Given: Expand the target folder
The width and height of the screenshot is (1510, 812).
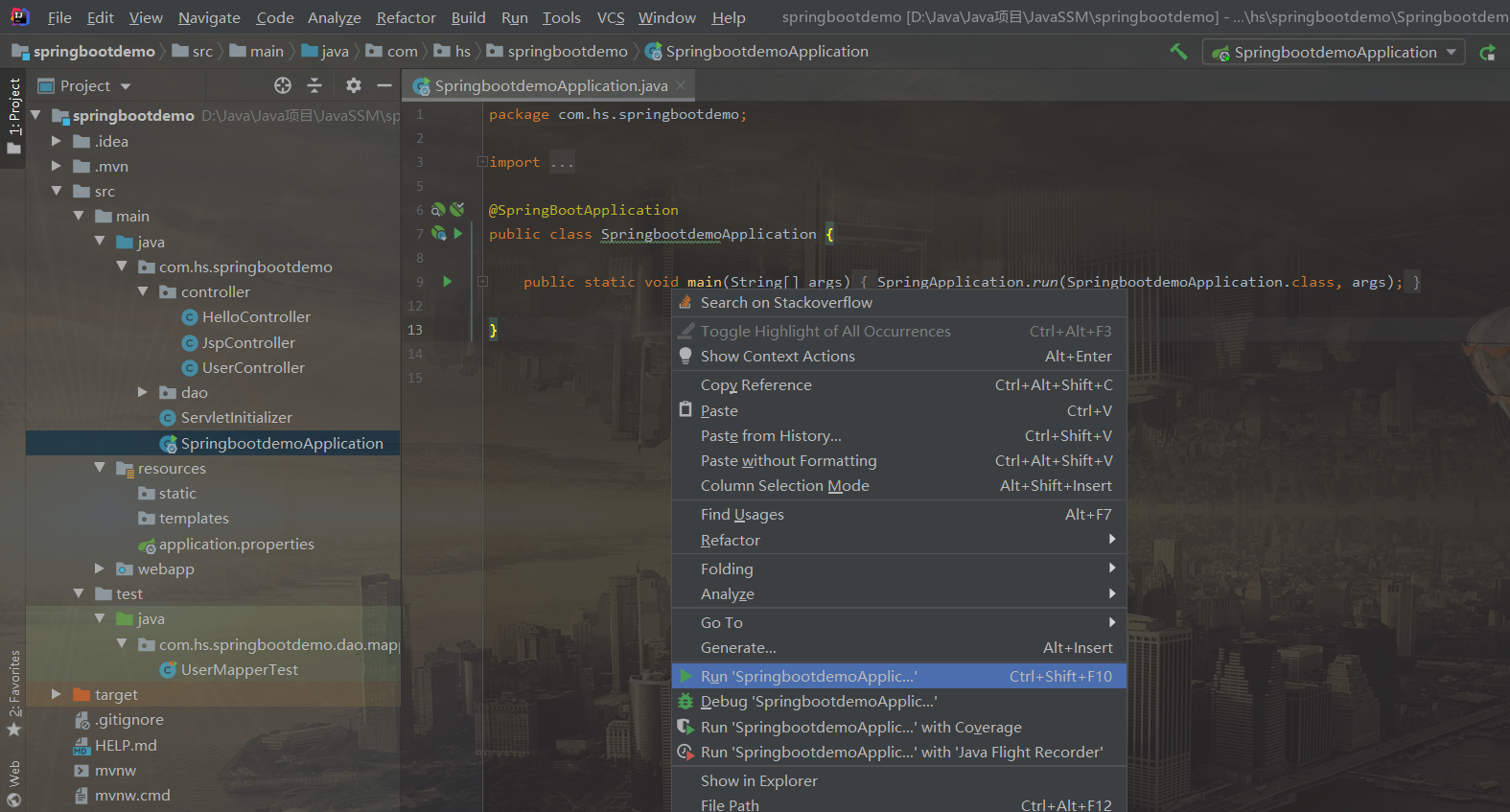Looking at the screenshot, I should click(x=57, y=694).
